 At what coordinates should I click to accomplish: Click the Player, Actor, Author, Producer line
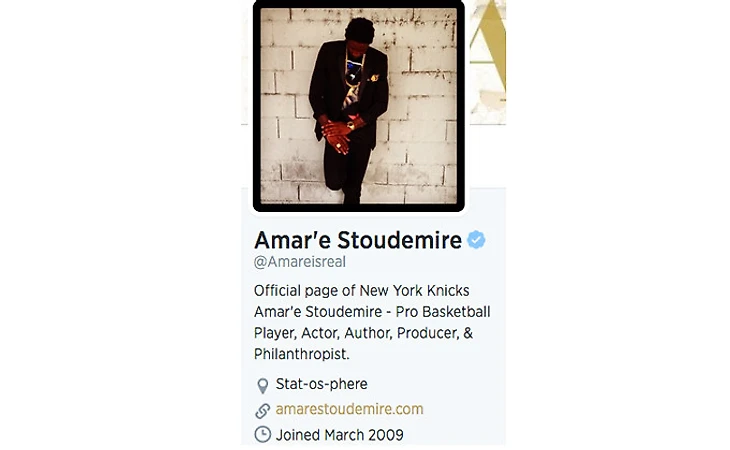[x=363, y=333]
